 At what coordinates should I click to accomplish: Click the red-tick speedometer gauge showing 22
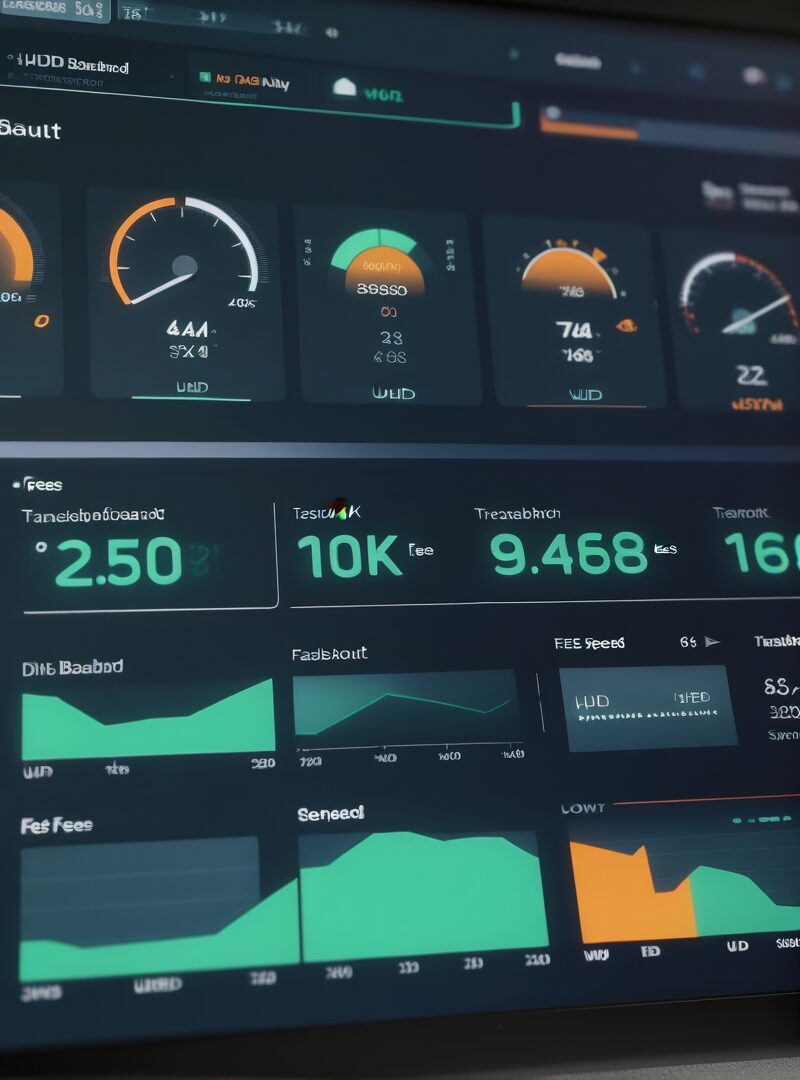tap(740, 295)
